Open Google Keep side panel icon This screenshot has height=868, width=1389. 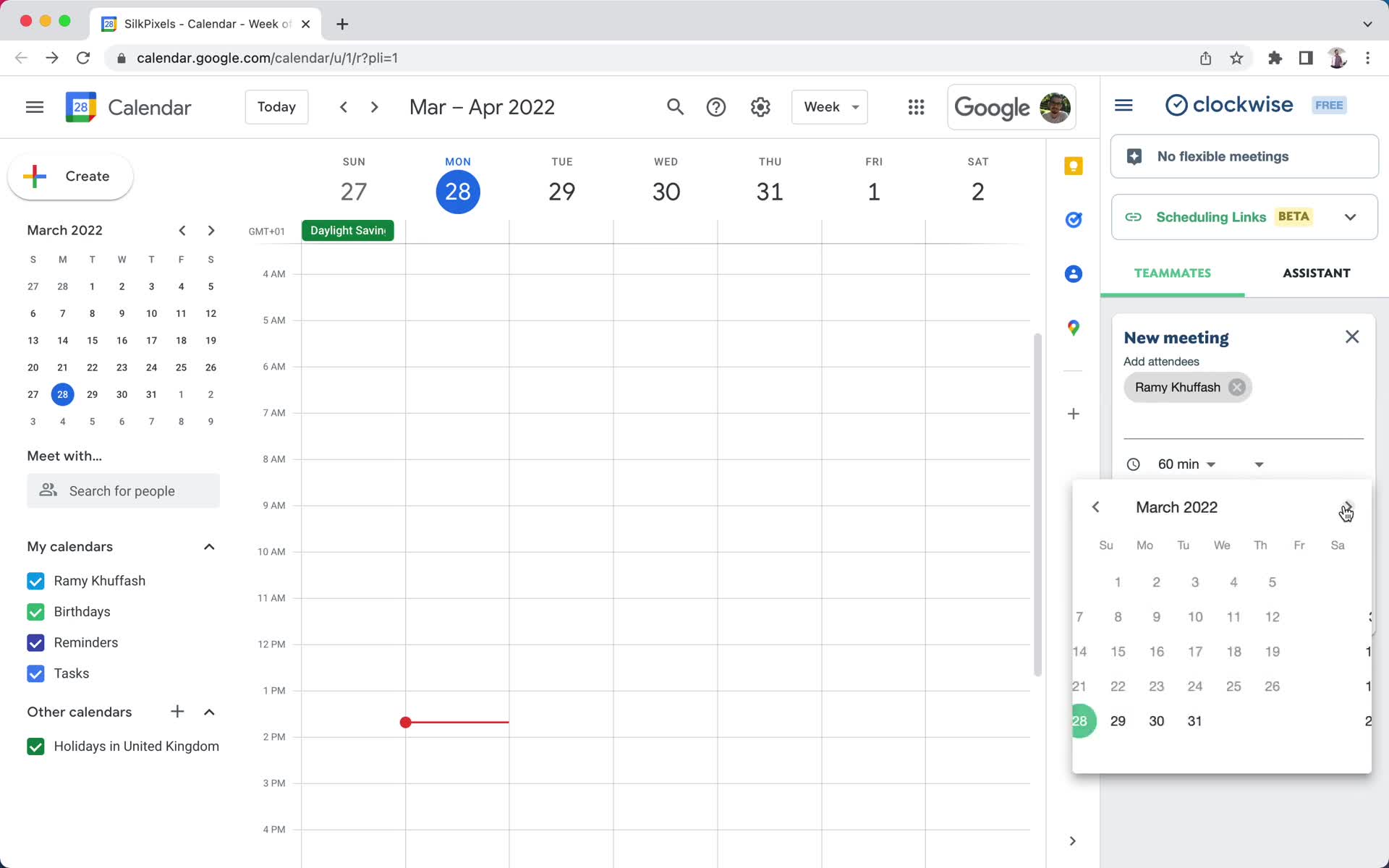pyautogui.click(x=1074, y=166)
